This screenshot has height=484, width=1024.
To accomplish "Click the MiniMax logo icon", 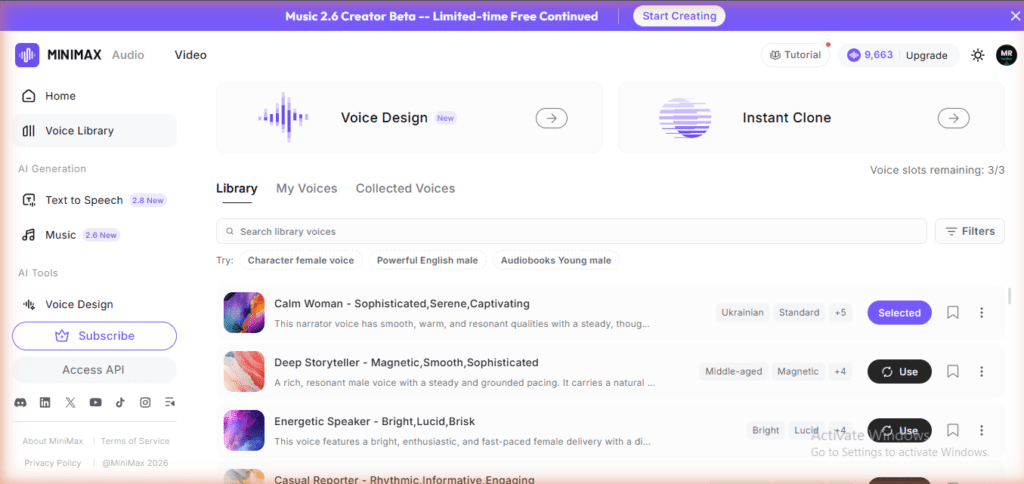I will click(27, 56).
